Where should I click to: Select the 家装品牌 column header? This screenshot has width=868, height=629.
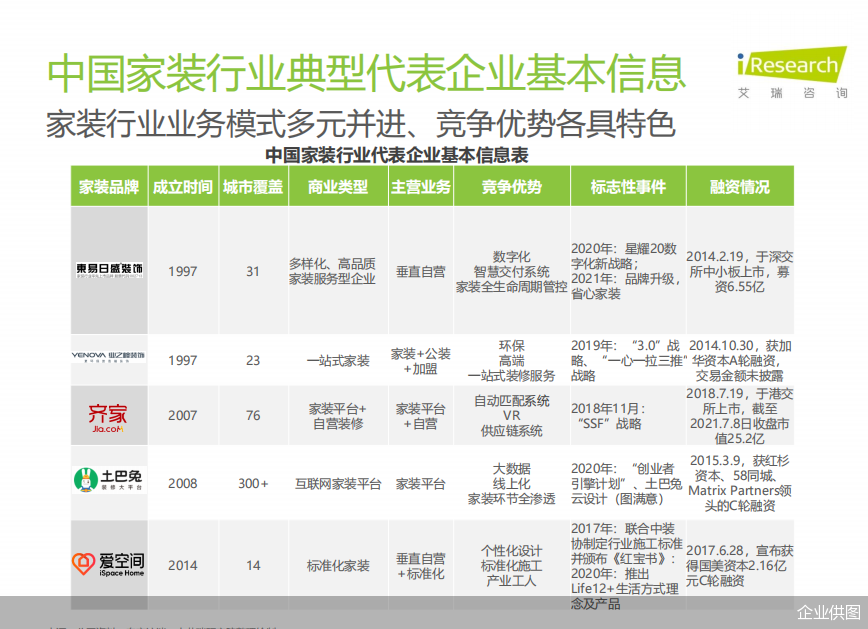click(x=109, y=187)
